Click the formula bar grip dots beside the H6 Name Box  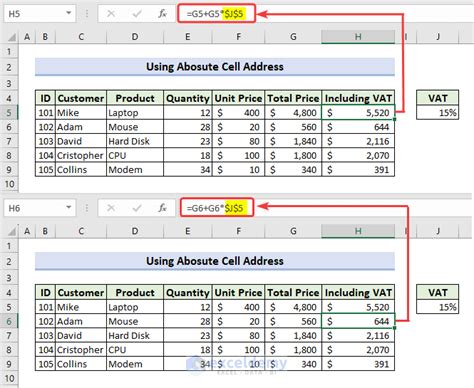coord(87,208)
